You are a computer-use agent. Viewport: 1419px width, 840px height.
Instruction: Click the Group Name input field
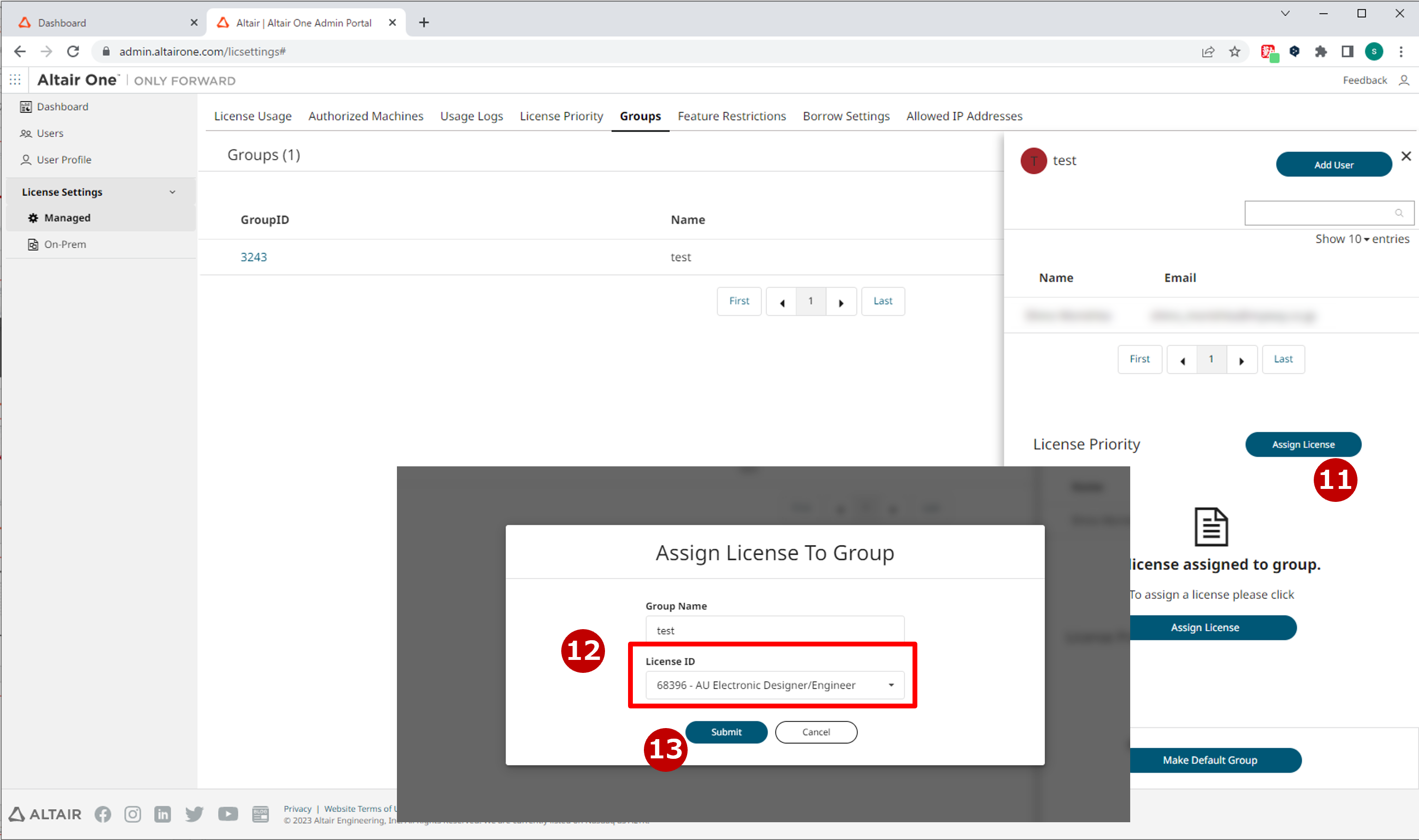coord(774,630)
